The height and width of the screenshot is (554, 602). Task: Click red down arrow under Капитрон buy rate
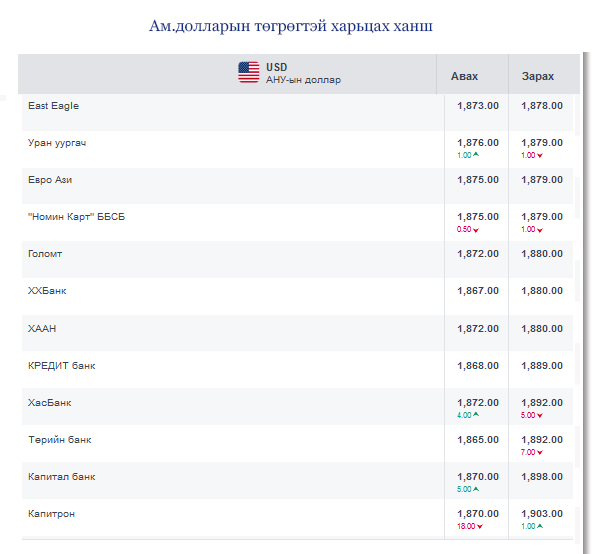pyautogui.click(x=480, y=526)
